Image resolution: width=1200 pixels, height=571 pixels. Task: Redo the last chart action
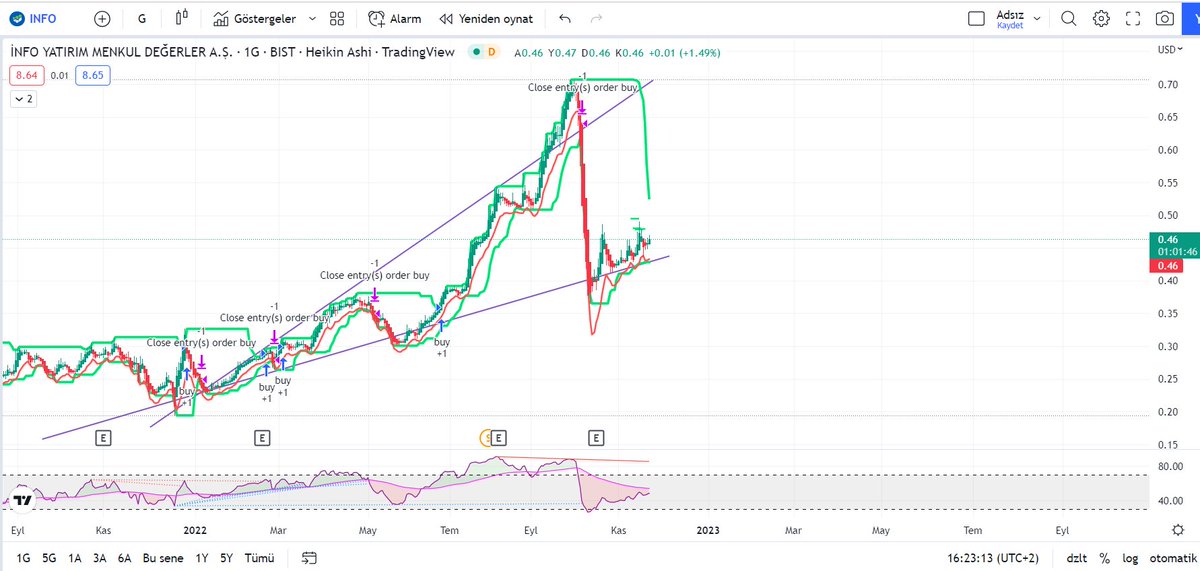click(597, 18)
